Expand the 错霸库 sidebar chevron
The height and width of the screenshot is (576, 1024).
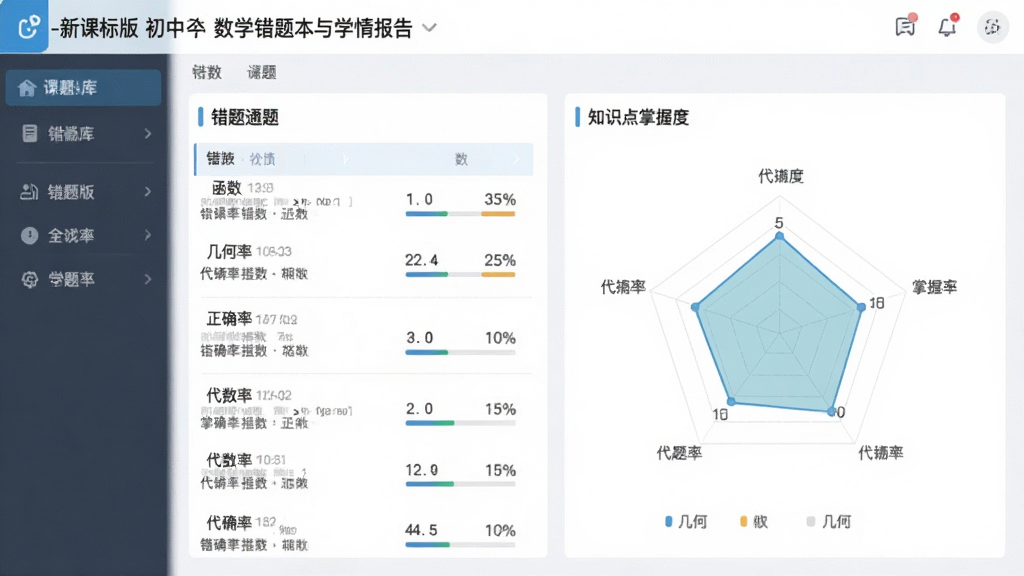pyautogui.click(x=148, y=133)
